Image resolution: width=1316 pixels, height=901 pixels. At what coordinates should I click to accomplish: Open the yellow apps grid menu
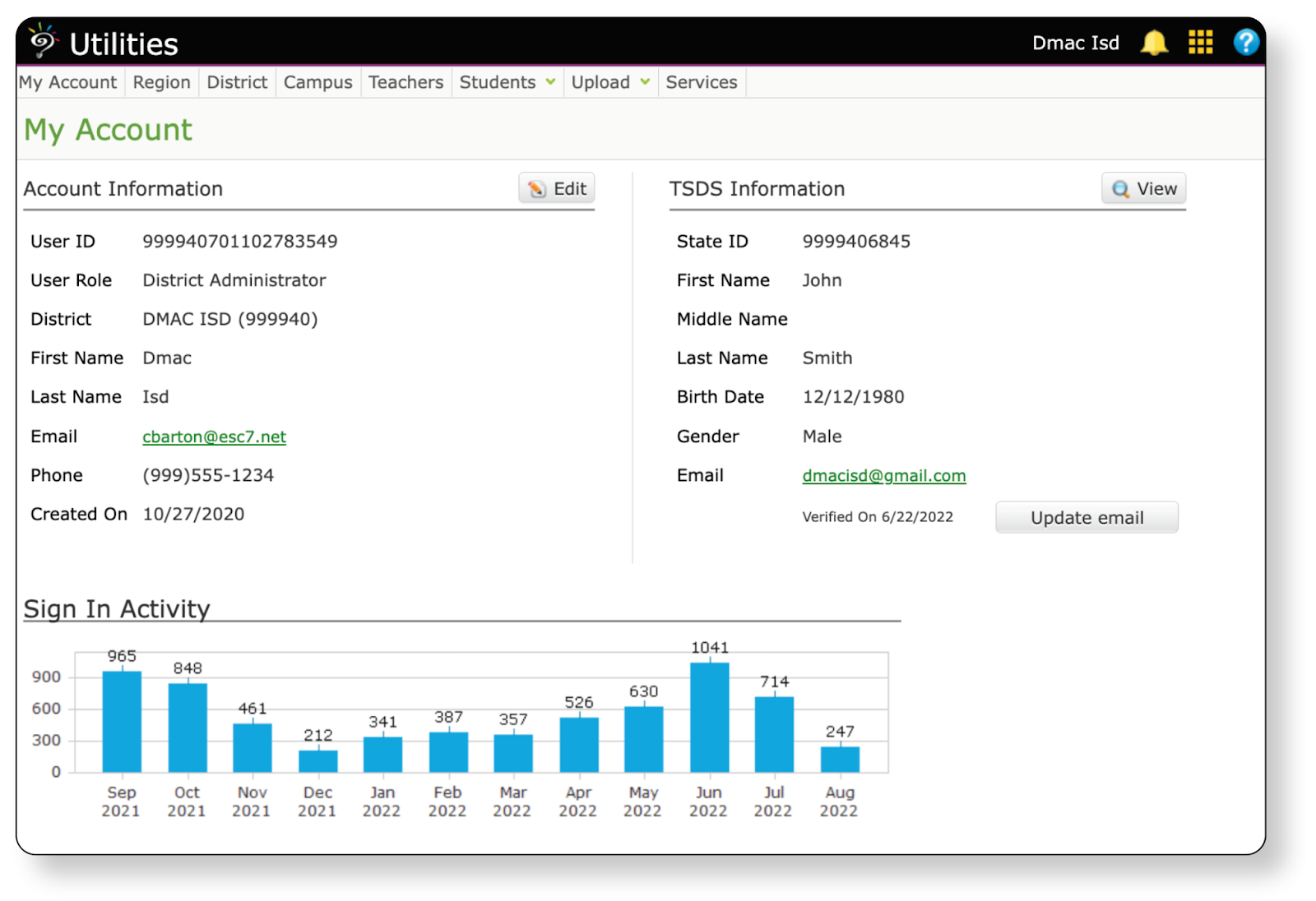(1201, 42)
